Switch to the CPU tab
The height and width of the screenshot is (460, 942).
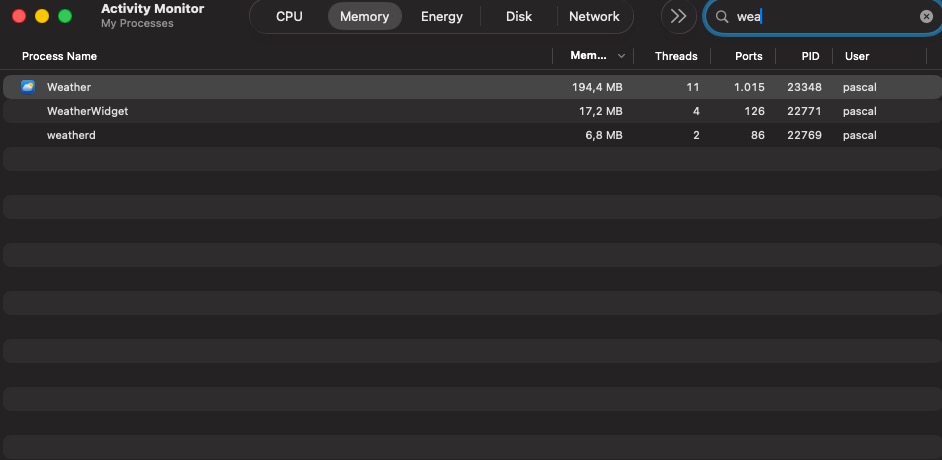pos(289,16)
